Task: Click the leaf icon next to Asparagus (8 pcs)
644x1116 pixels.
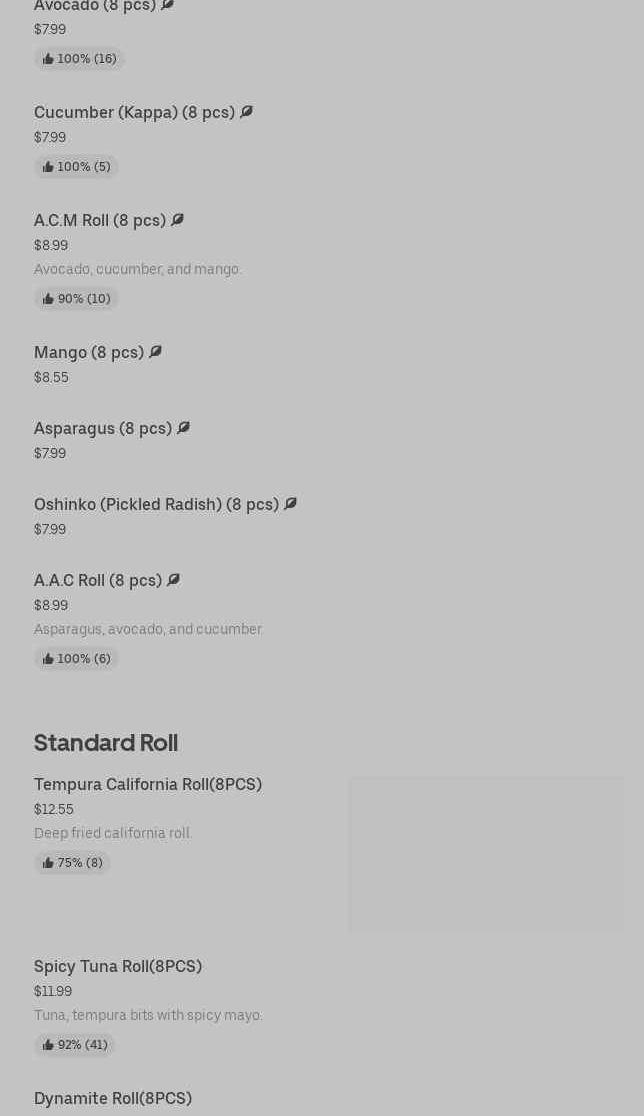Action: [183, 428]
